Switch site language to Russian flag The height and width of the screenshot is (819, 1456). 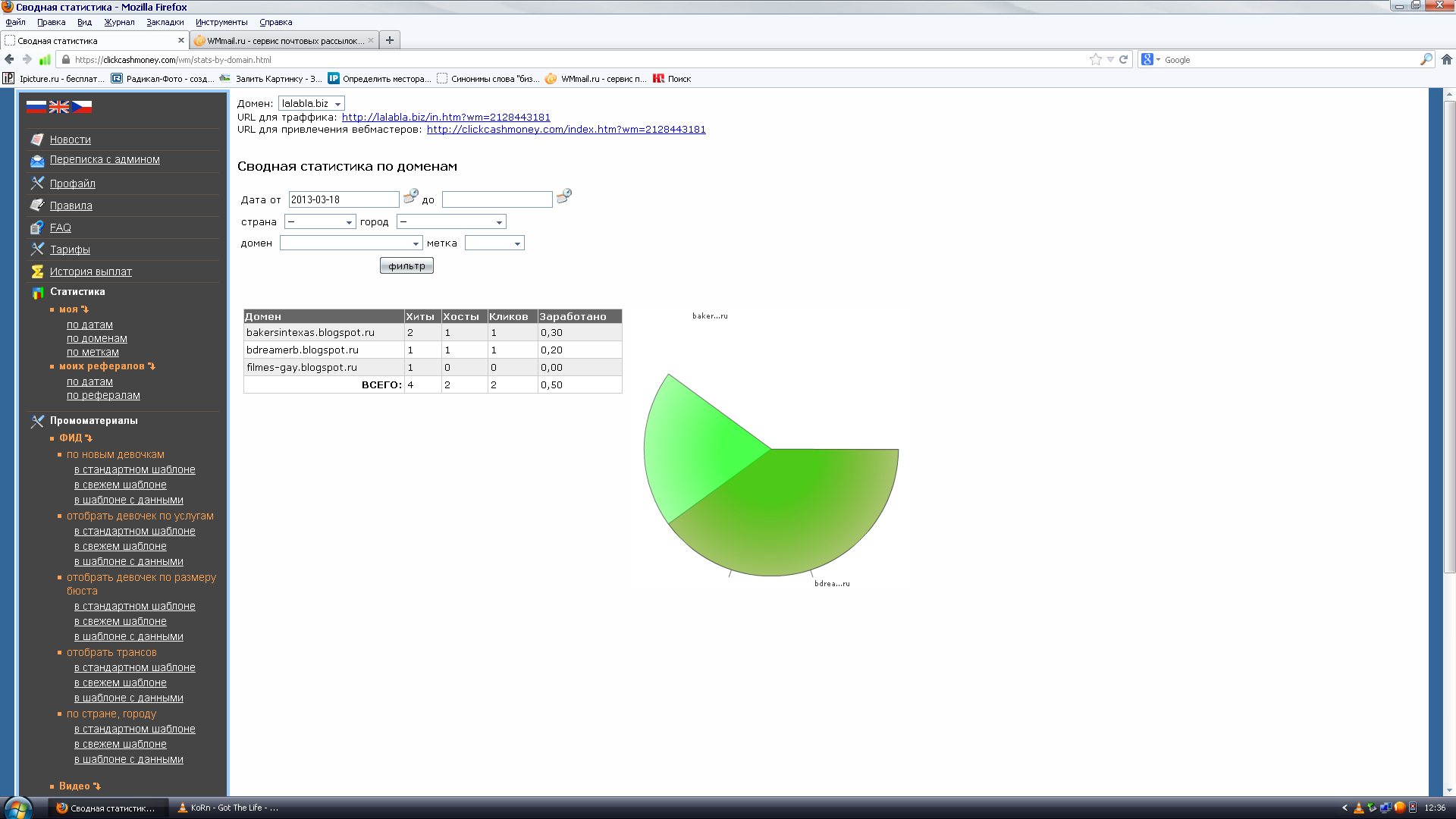36,107
